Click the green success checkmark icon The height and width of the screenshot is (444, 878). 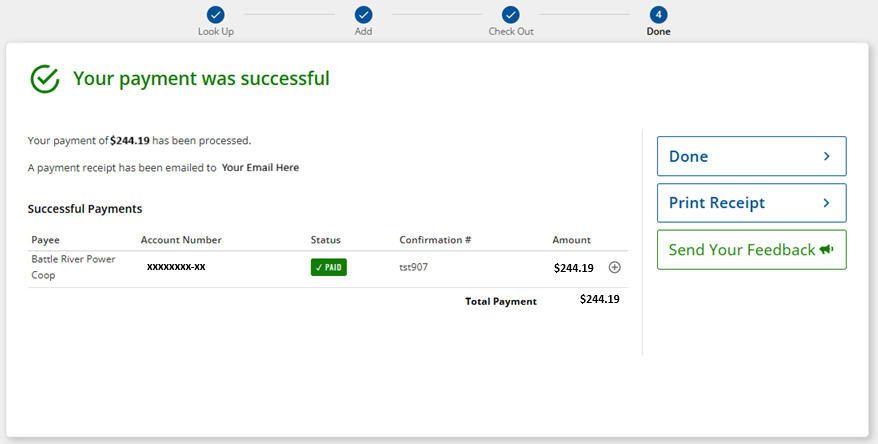[x=45, y=79]
